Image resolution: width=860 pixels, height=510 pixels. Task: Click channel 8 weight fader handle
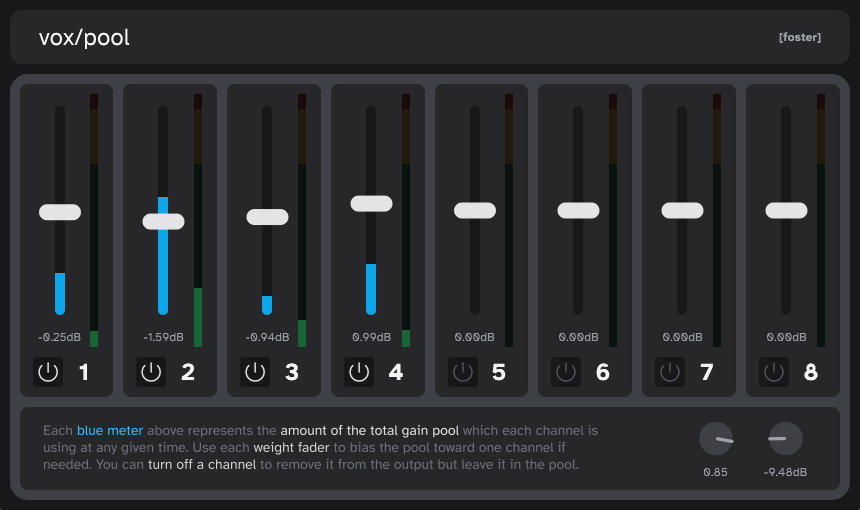click(x=787, y=210)
